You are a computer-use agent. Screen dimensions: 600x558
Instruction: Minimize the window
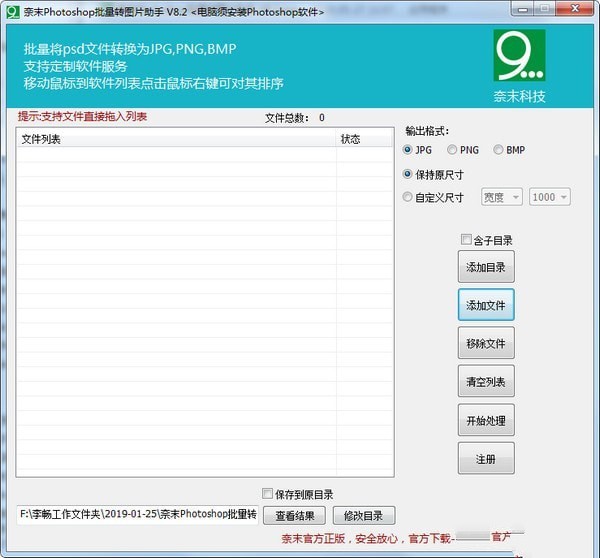[x=522, y=9]
